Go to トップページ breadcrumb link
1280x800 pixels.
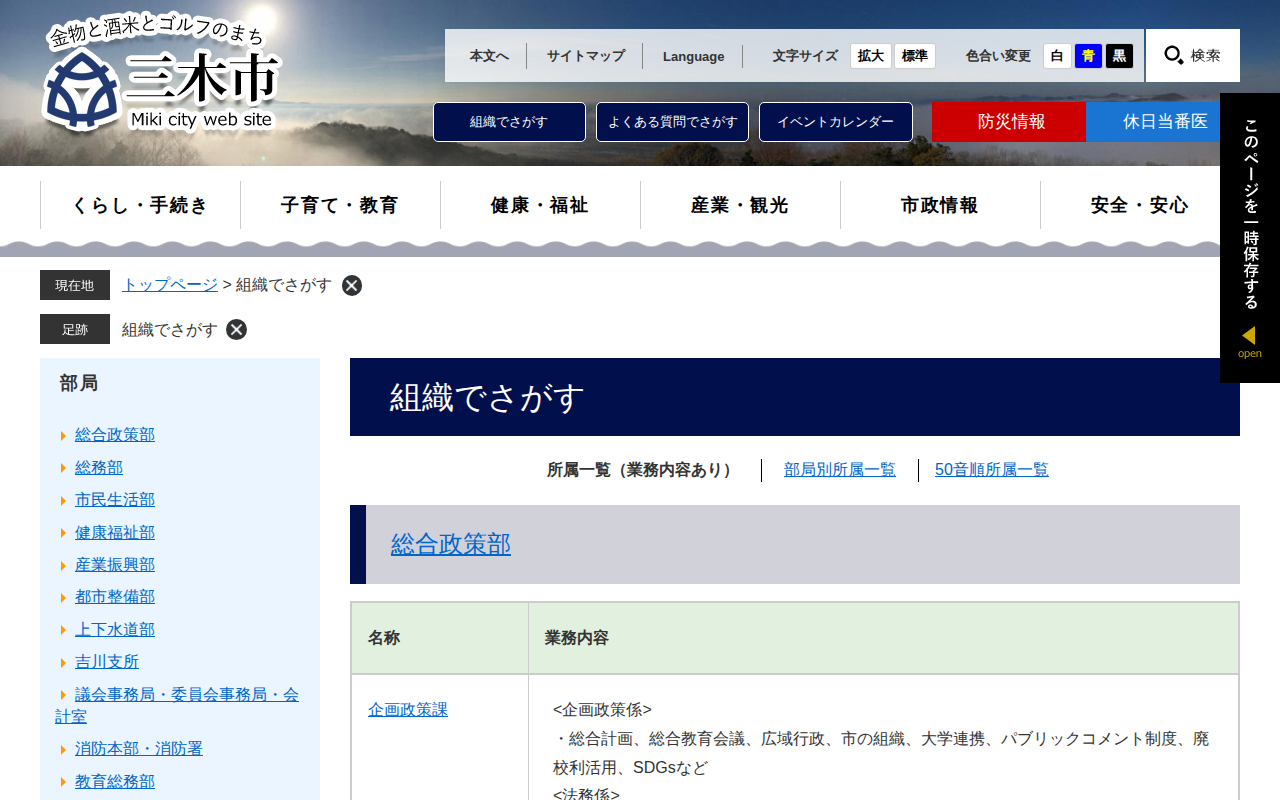point(170,285)
